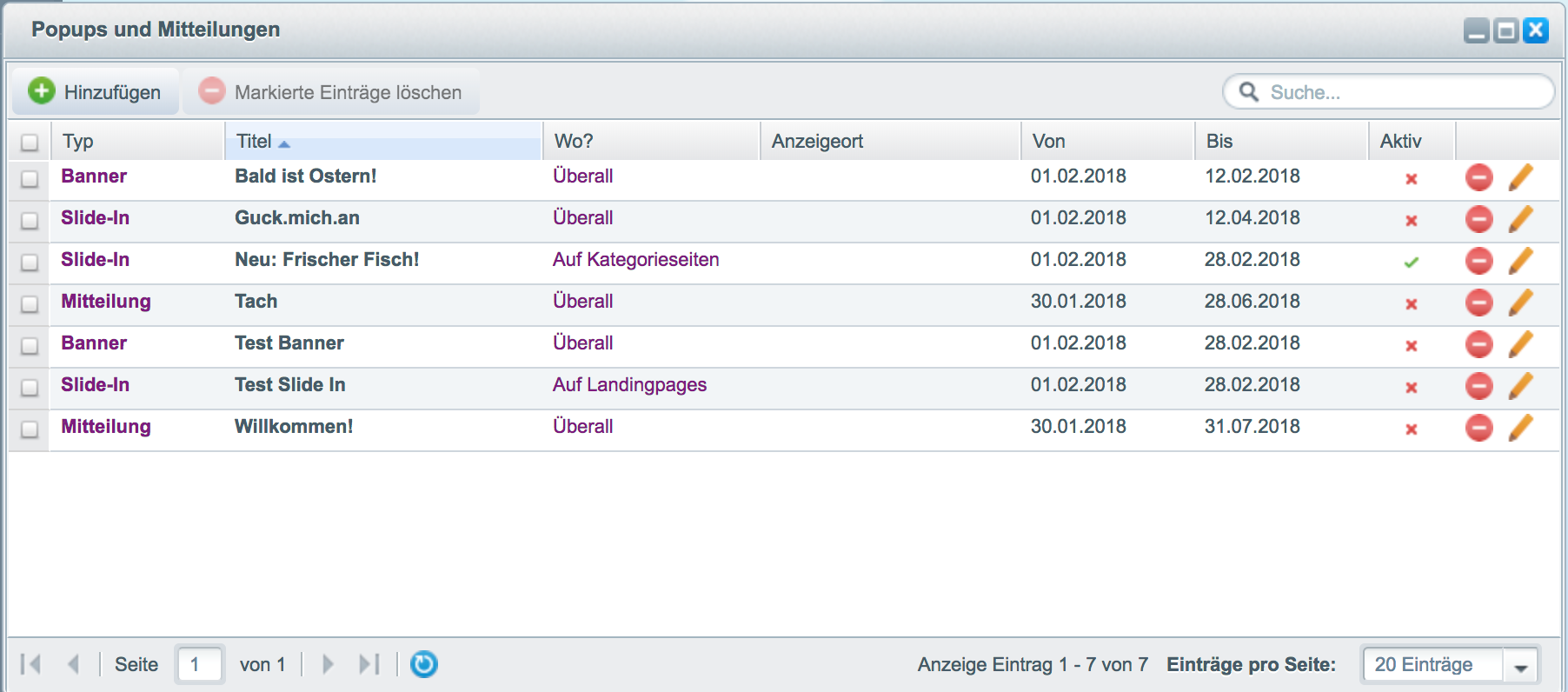Sort by the Von column header
This screenshot has width=1568, height=692.
pyautogui.click(x=1108, y=141)
